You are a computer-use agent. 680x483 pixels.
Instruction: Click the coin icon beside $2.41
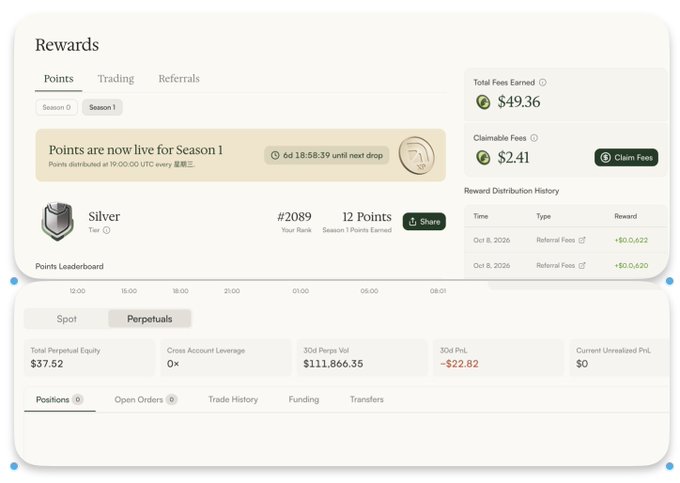pos(483,157)
